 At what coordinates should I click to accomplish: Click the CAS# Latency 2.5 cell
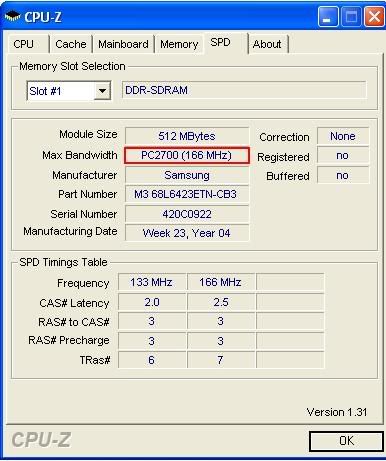click(221, 302)
